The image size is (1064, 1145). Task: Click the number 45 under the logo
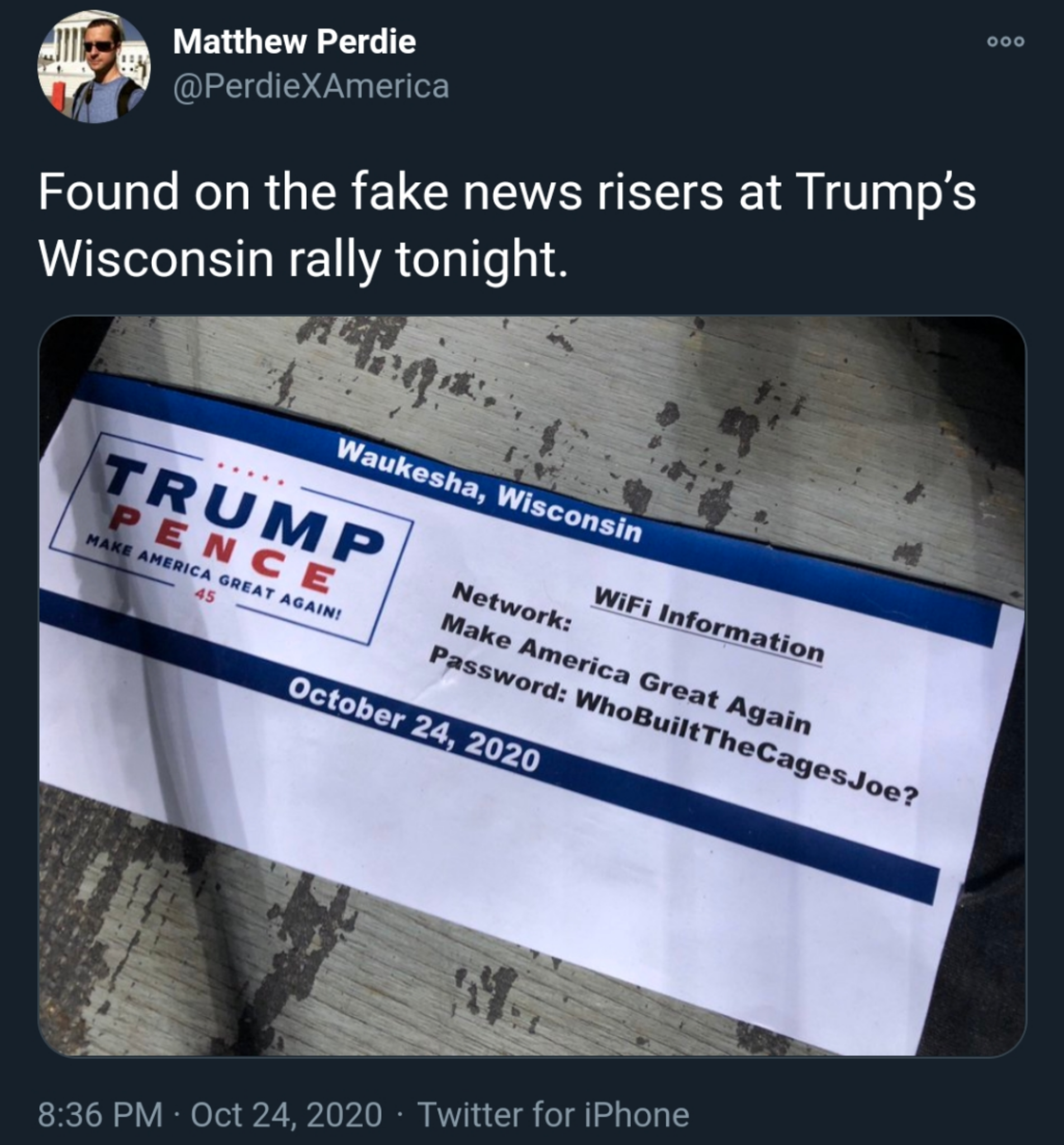(x=204, y=596)
